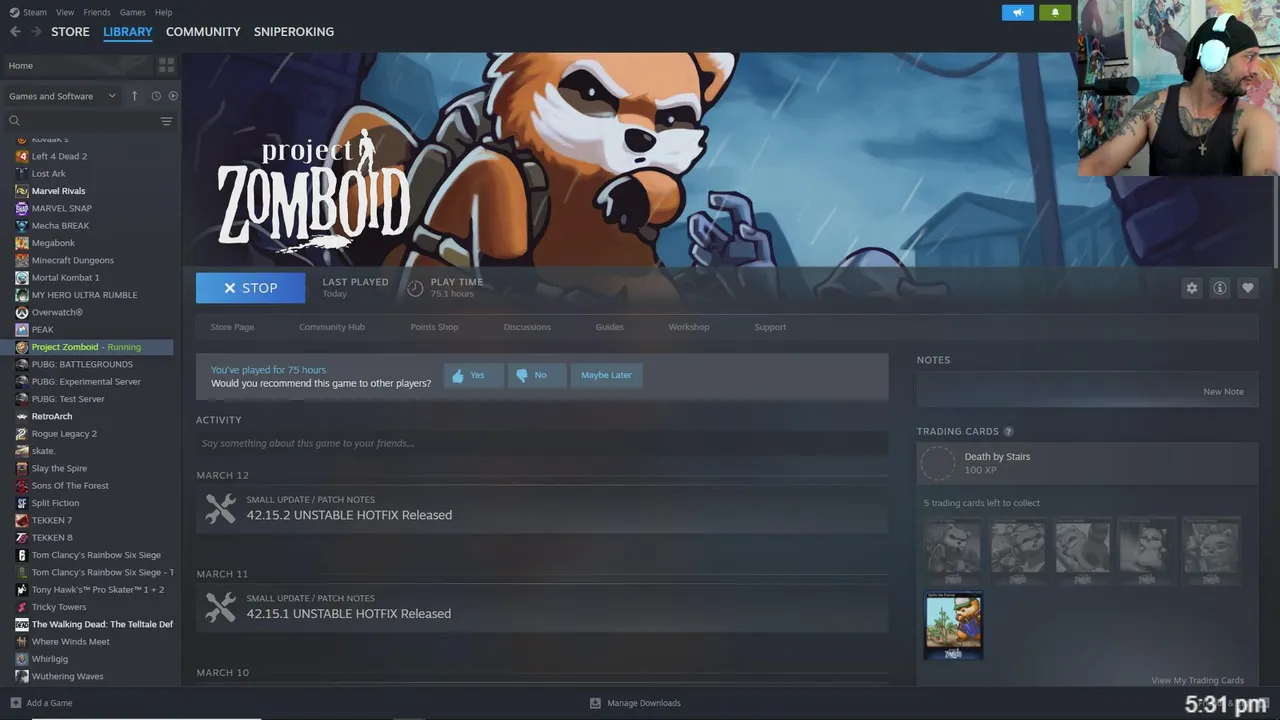The width and height of the screenshot is (1280, 720).
Task: Switch to the COMMUNITY tab
Action: [203, 32]
